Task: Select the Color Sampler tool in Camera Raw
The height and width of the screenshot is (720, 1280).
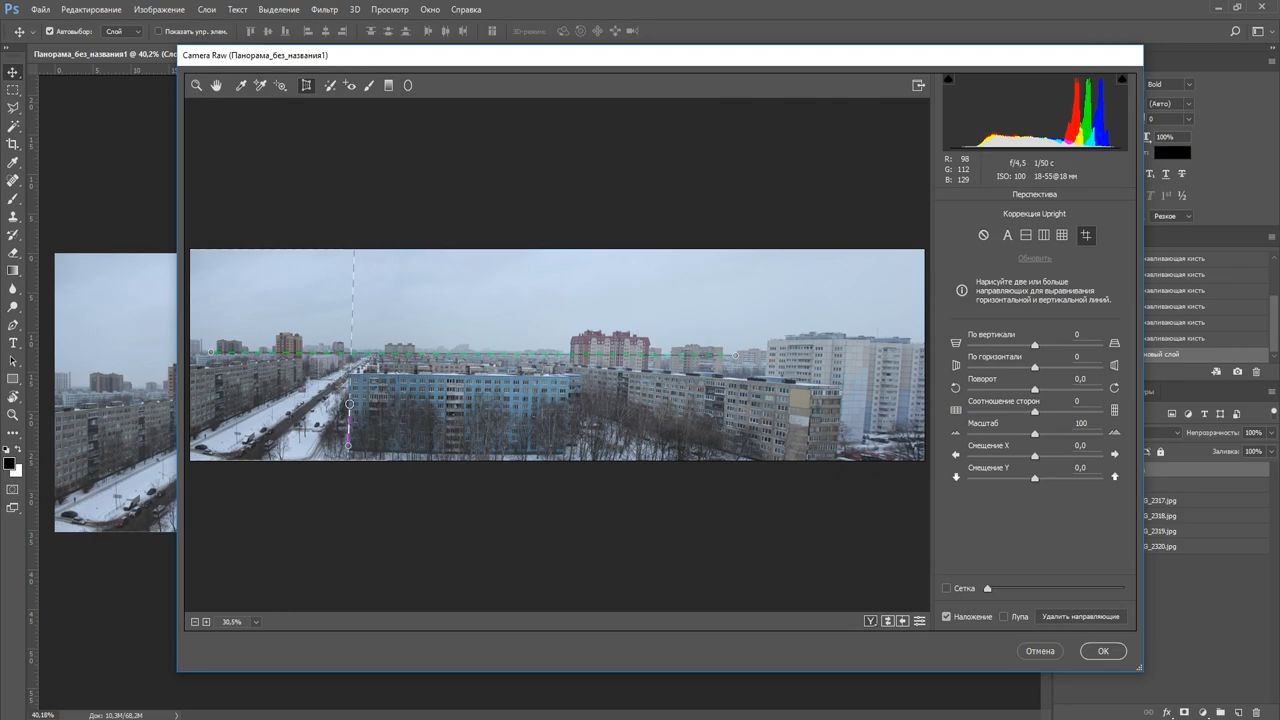Action: 260,86
